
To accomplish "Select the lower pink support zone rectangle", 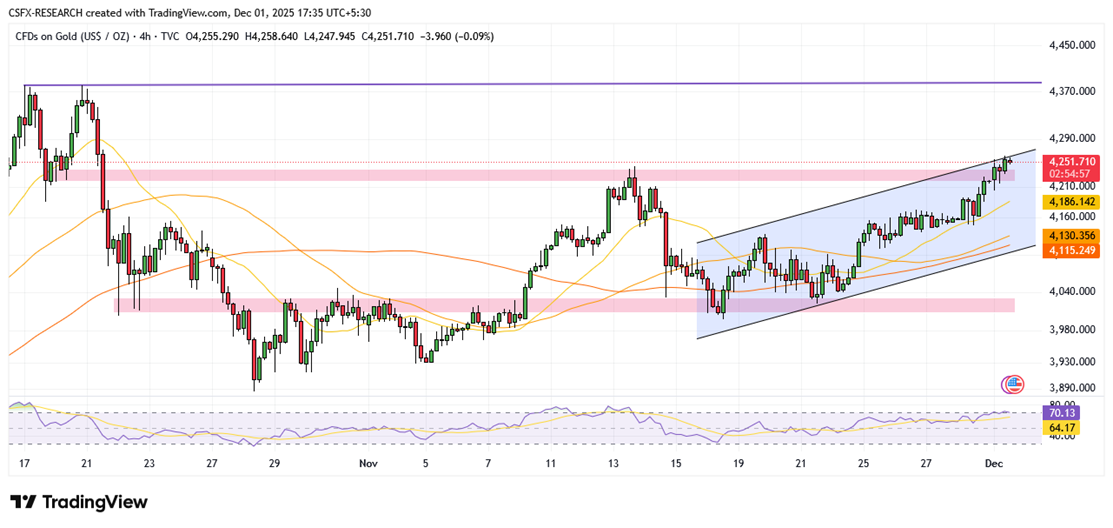I will (x=500, y=304).
